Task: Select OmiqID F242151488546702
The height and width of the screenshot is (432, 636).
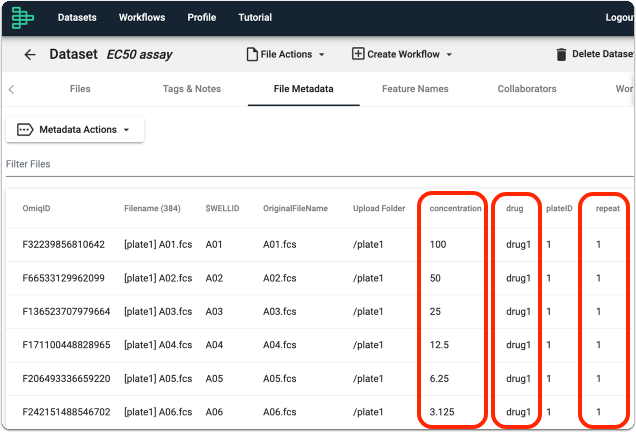Action: [x=66, y=412]
